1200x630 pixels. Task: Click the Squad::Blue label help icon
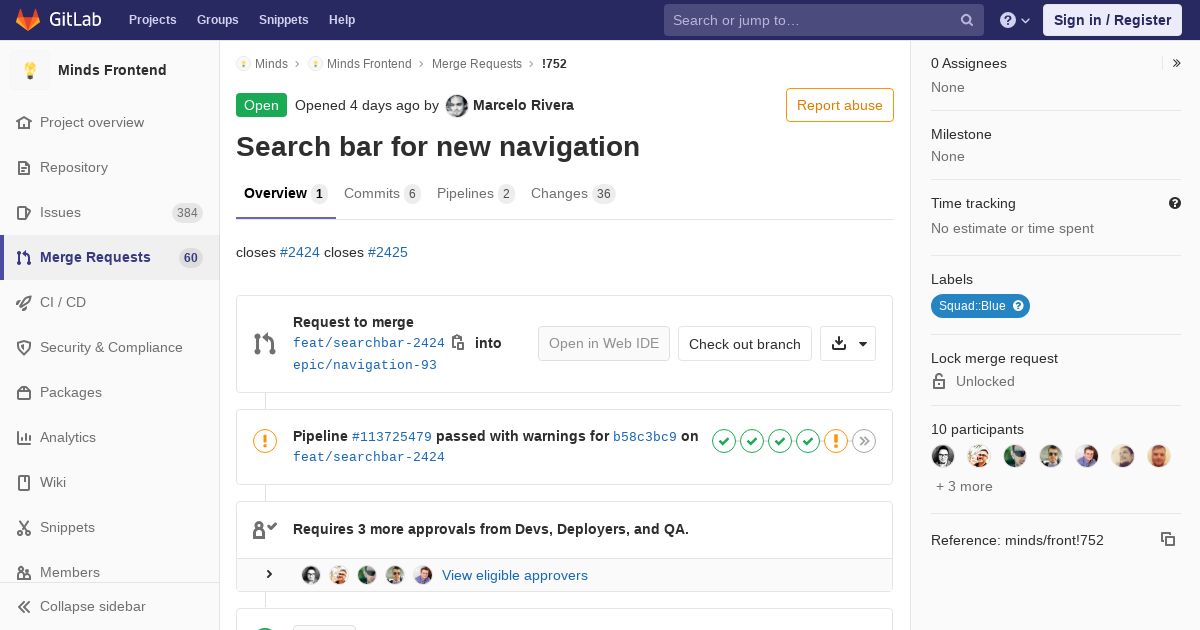pos(1019,306)
